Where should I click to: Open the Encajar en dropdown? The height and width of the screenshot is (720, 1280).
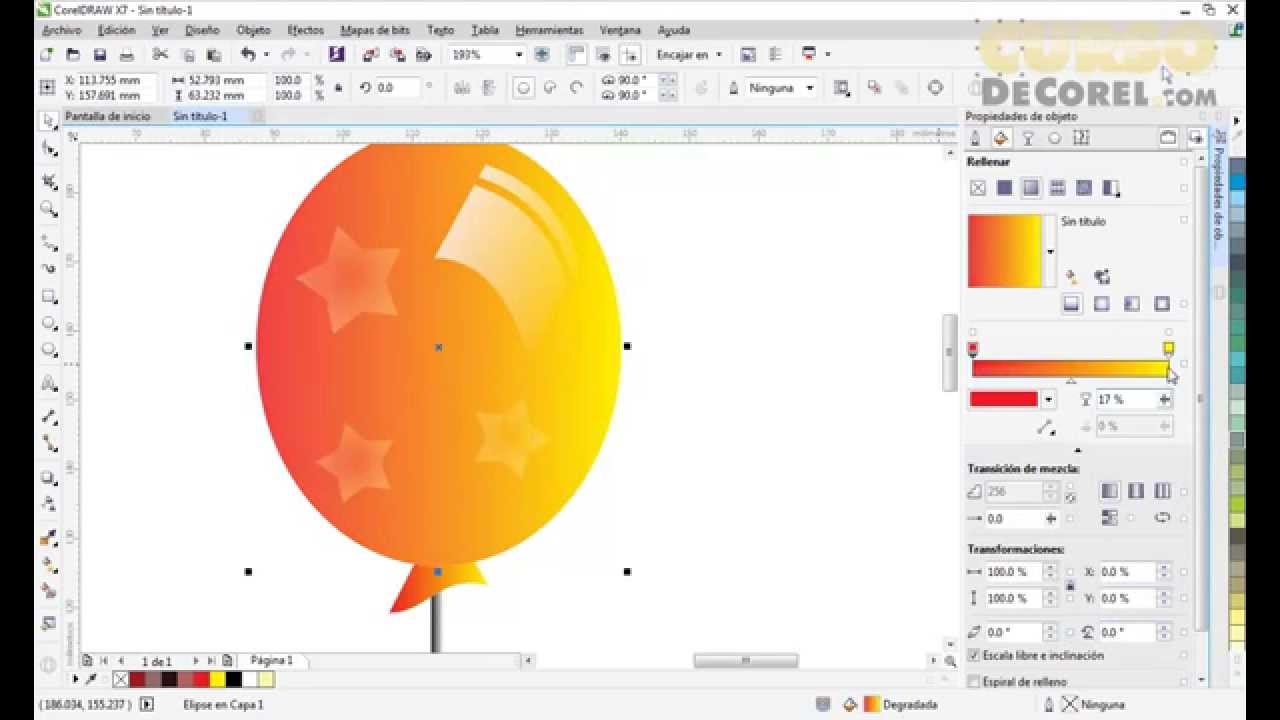pyautogui.click(x=718, y=55)
